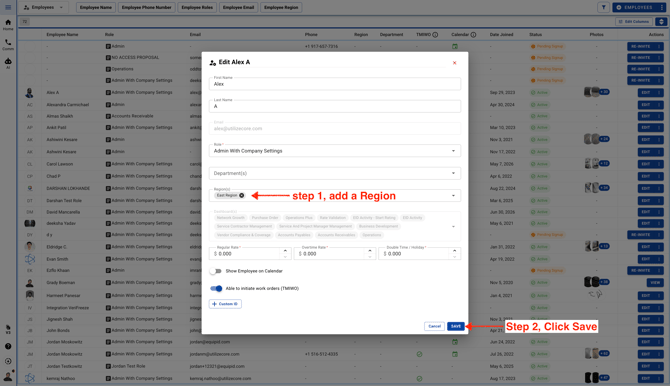Viewport: 670px width, 386px height.
Task: Click into the Last Name field
Action: click(x=335, y=106)
